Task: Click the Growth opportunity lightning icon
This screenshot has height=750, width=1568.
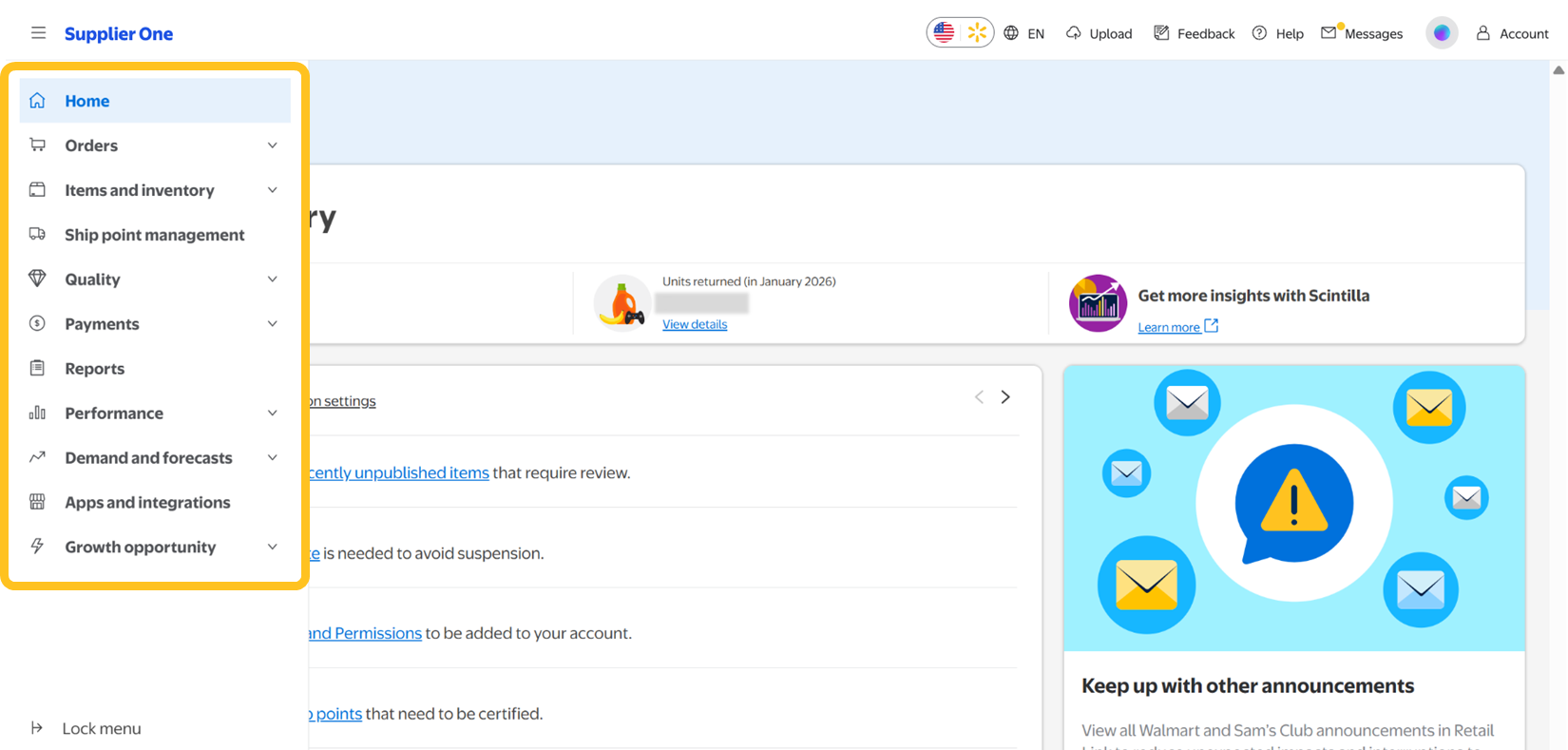Action: (x=37, y=548)
